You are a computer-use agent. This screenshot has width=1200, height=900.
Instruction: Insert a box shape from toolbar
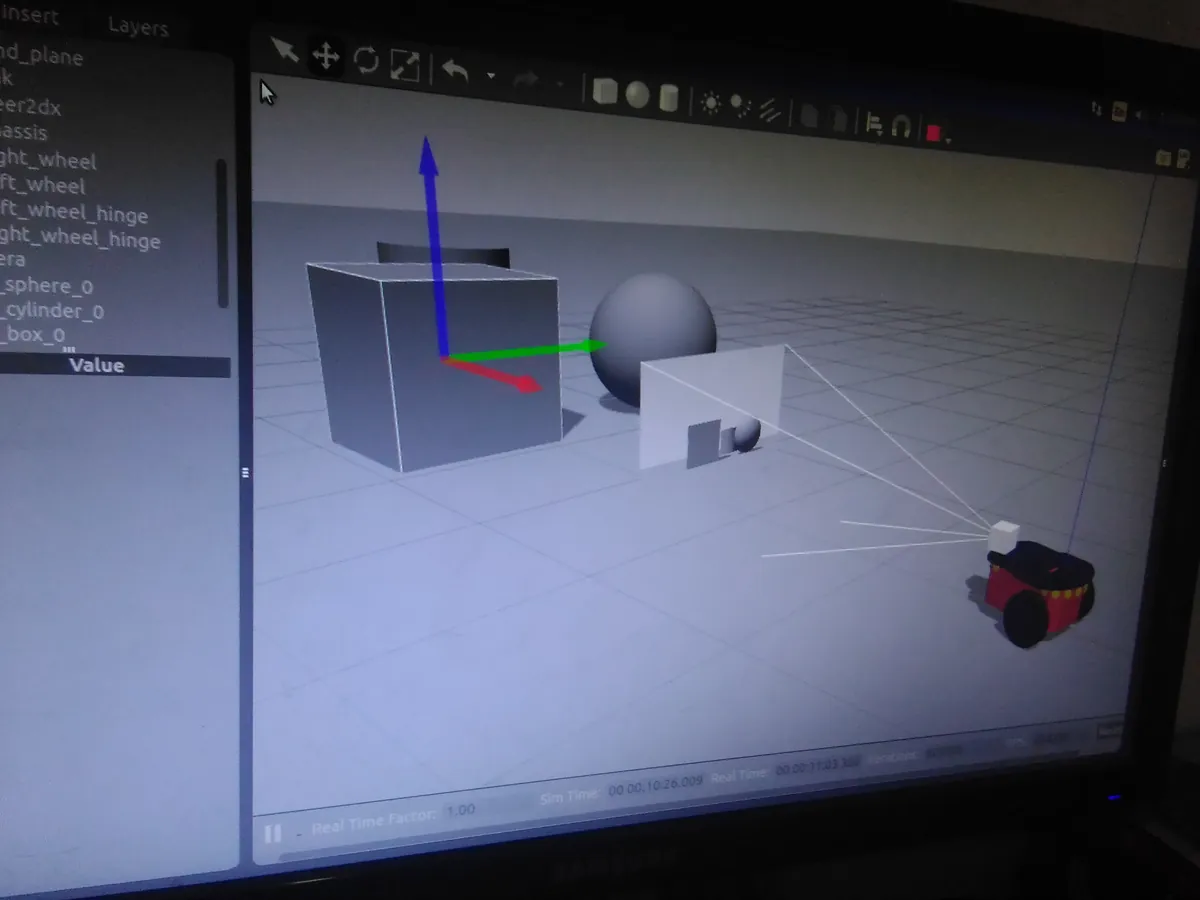click(604, 92)
